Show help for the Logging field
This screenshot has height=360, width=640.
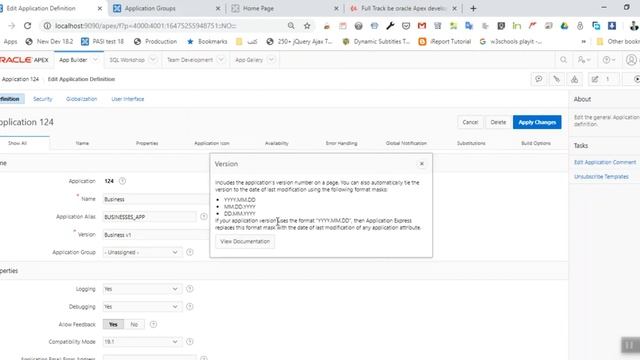click(190, 289)
